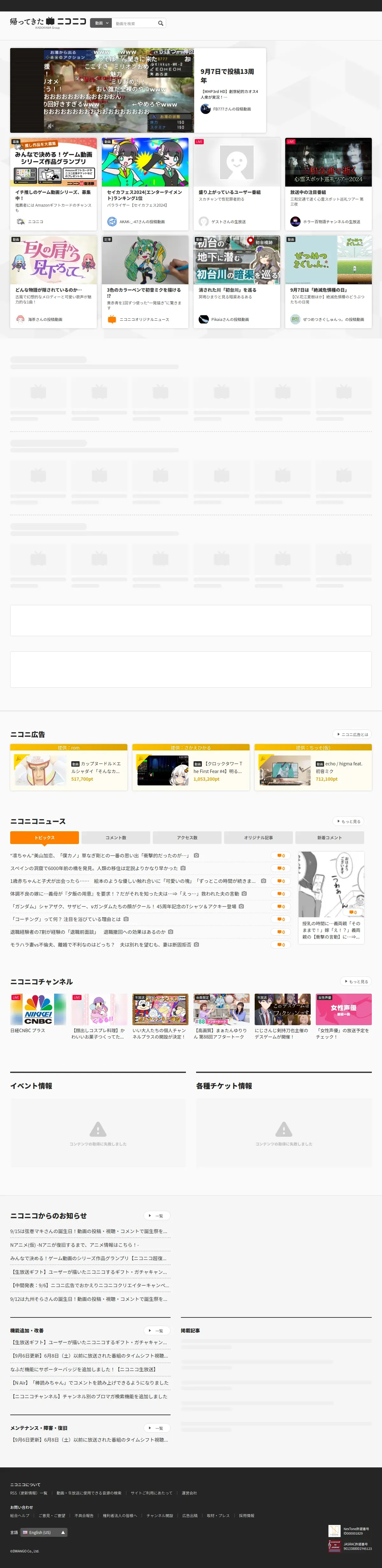This screenshot has height=1568, width=382.
Task: Open the 心霊スポット巡礼ツアー2024 live thumbnail
Action: click(329, 162)
